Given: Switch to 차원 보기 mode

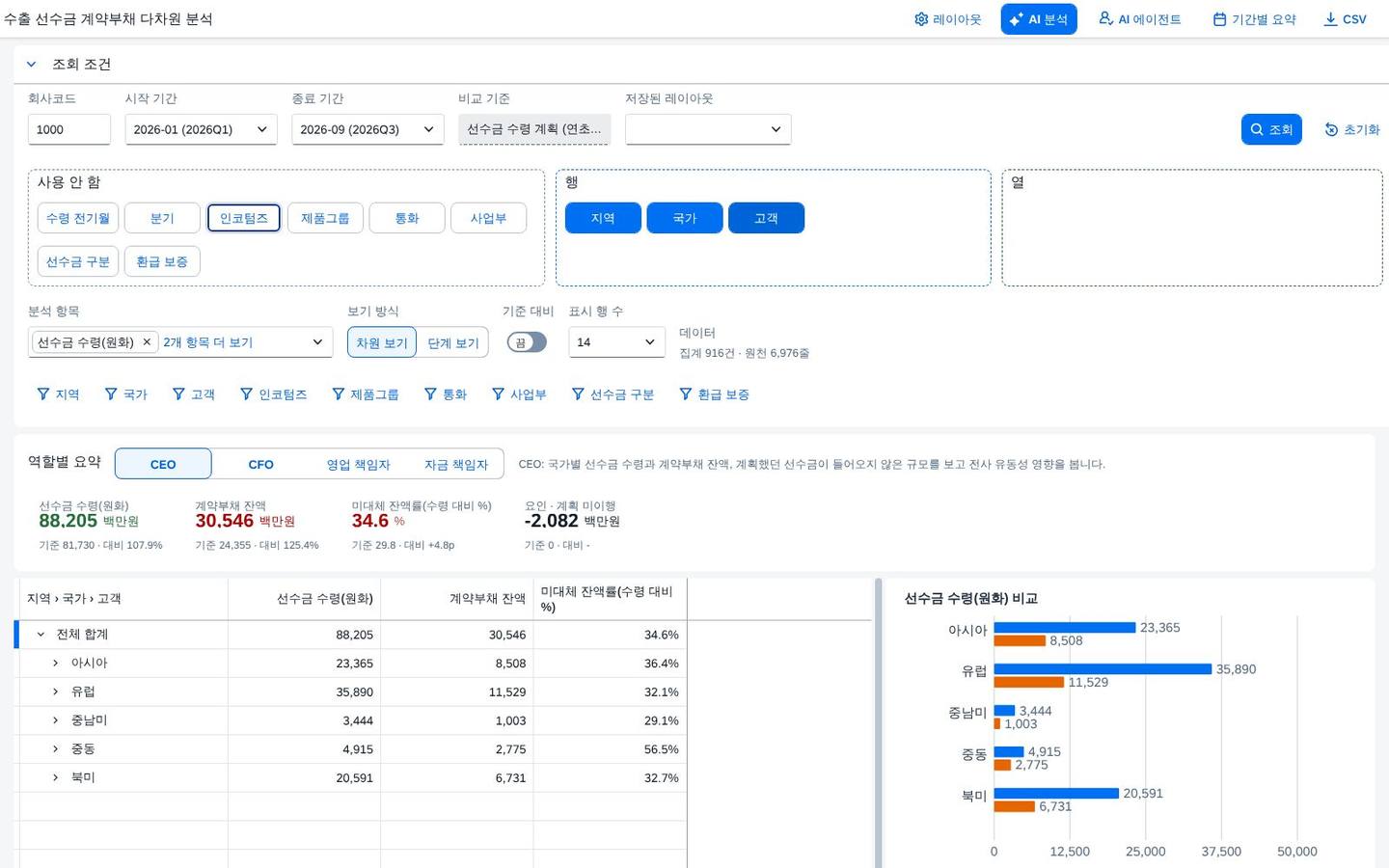Looking at the screenshot, I should tap(382, 342).
